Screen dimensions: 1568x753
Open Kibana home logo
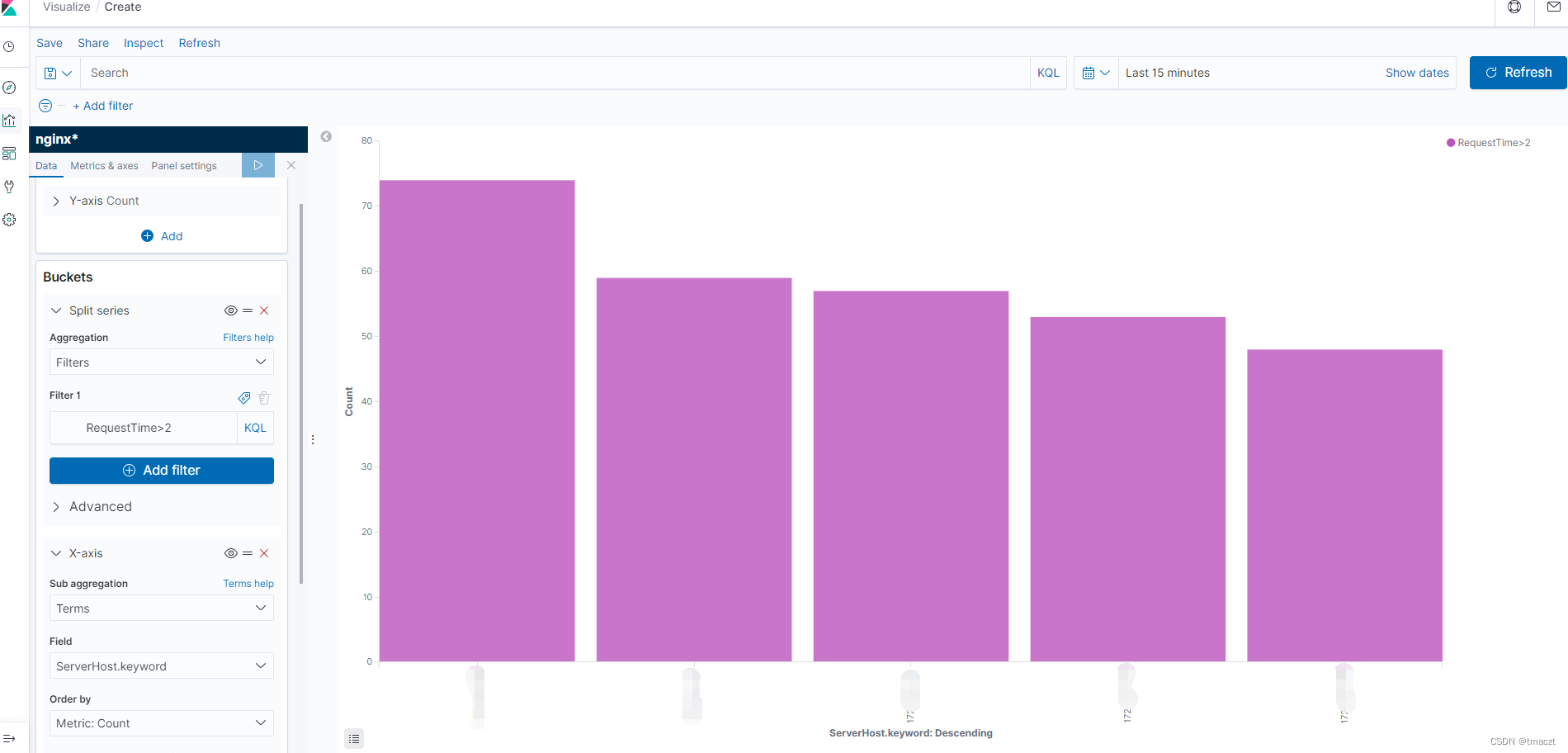tap(9, 7)
